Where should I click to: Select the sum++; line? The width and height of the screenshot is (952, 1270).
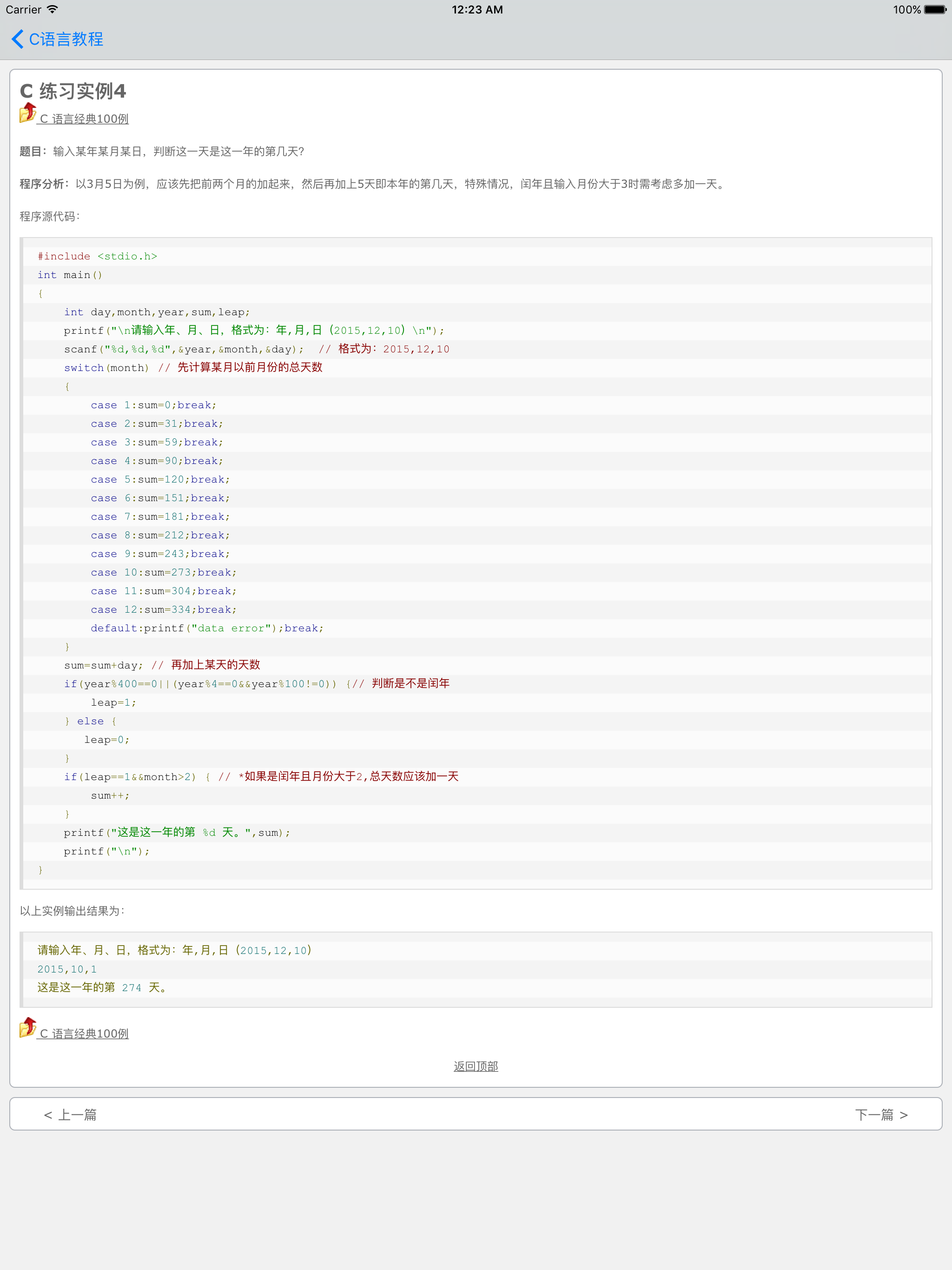pyautogui.click(x=110, y=796)
